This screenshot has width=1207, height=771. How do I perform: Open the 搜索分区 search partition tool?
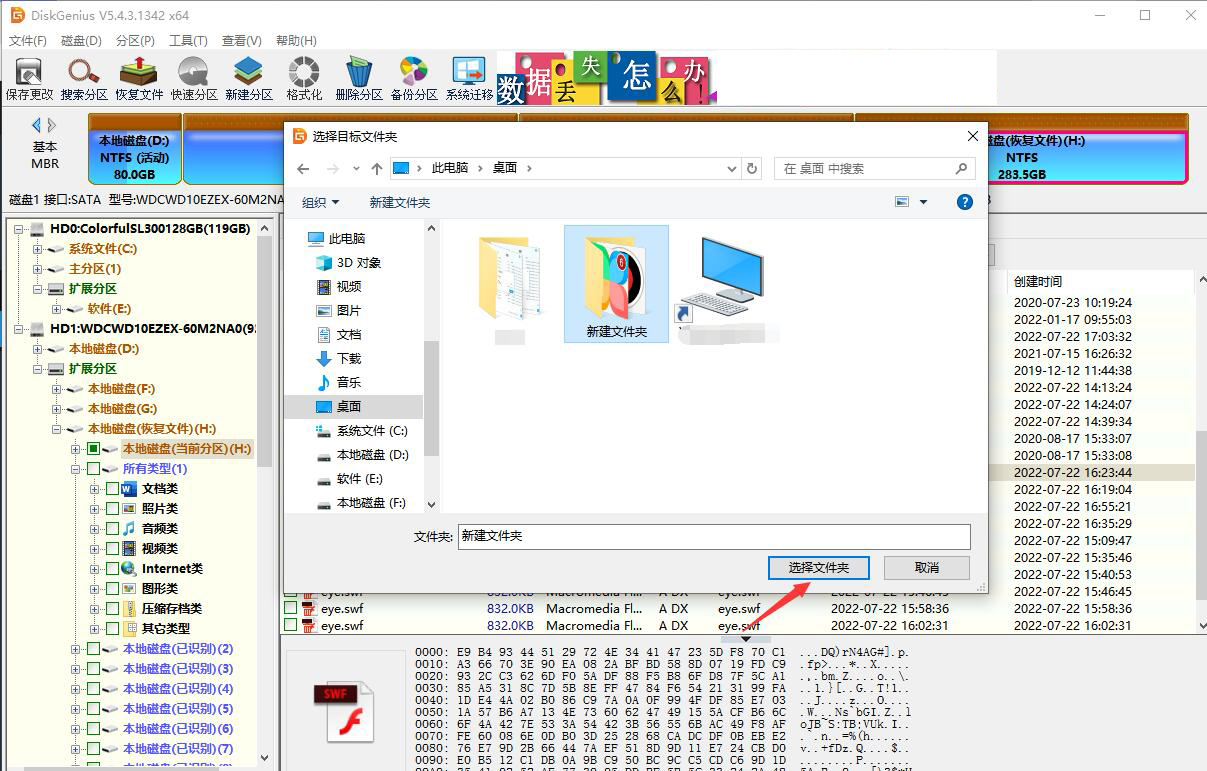(x=84, y=78)
